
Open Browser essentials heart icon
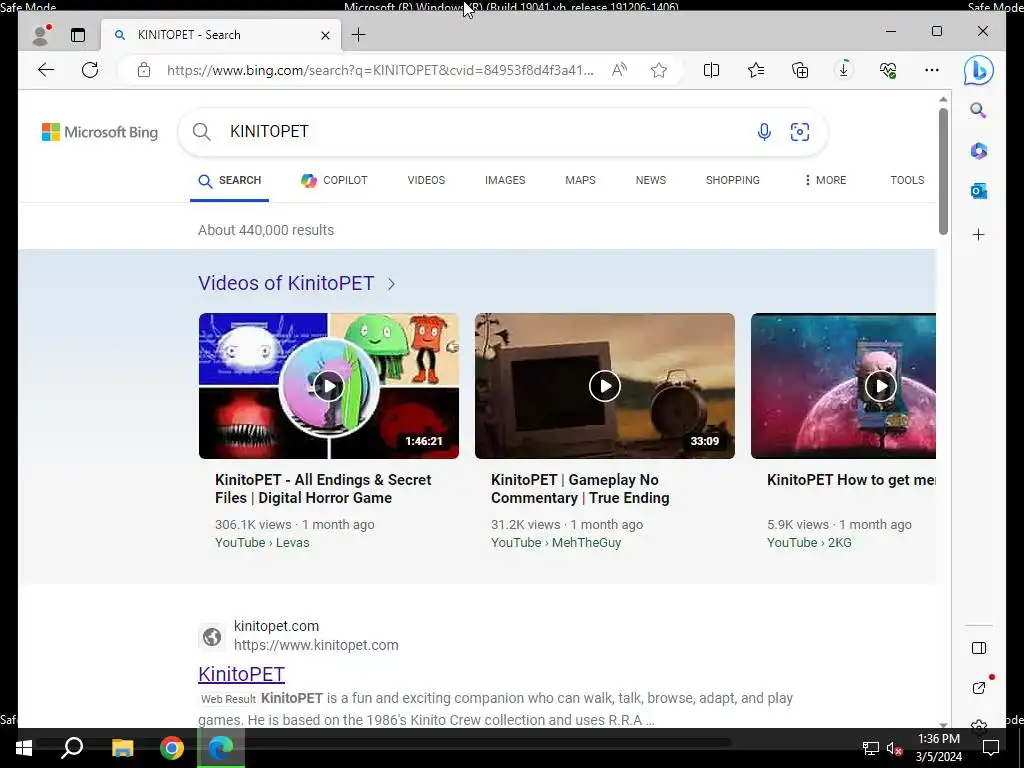tap(888, 70)
